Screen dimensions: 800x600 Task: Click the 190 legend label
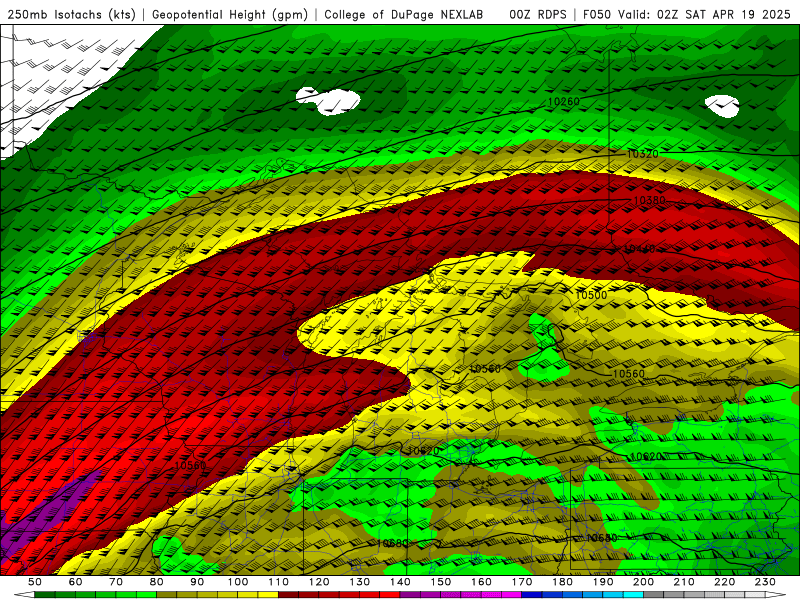tap(603, 582)
